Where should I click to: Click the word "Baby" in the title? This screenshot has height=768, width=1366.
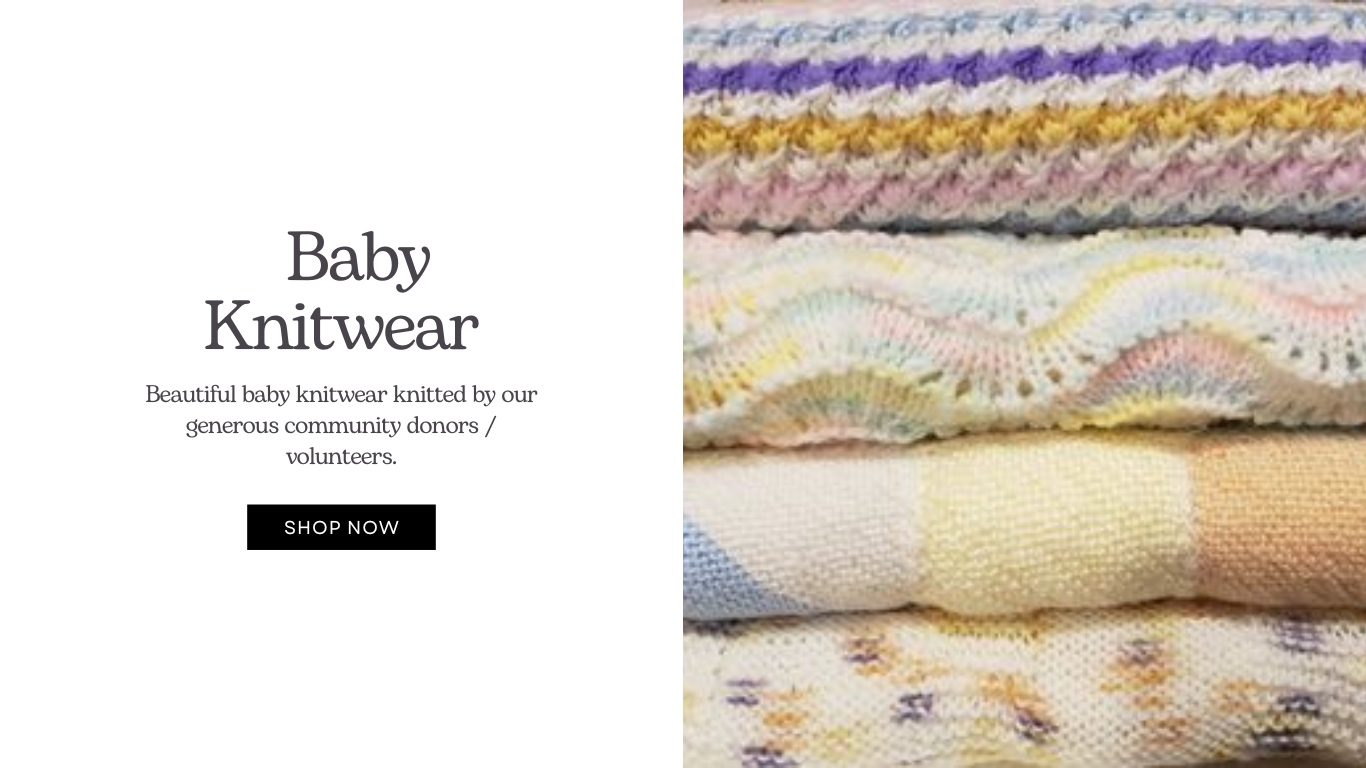358,259
